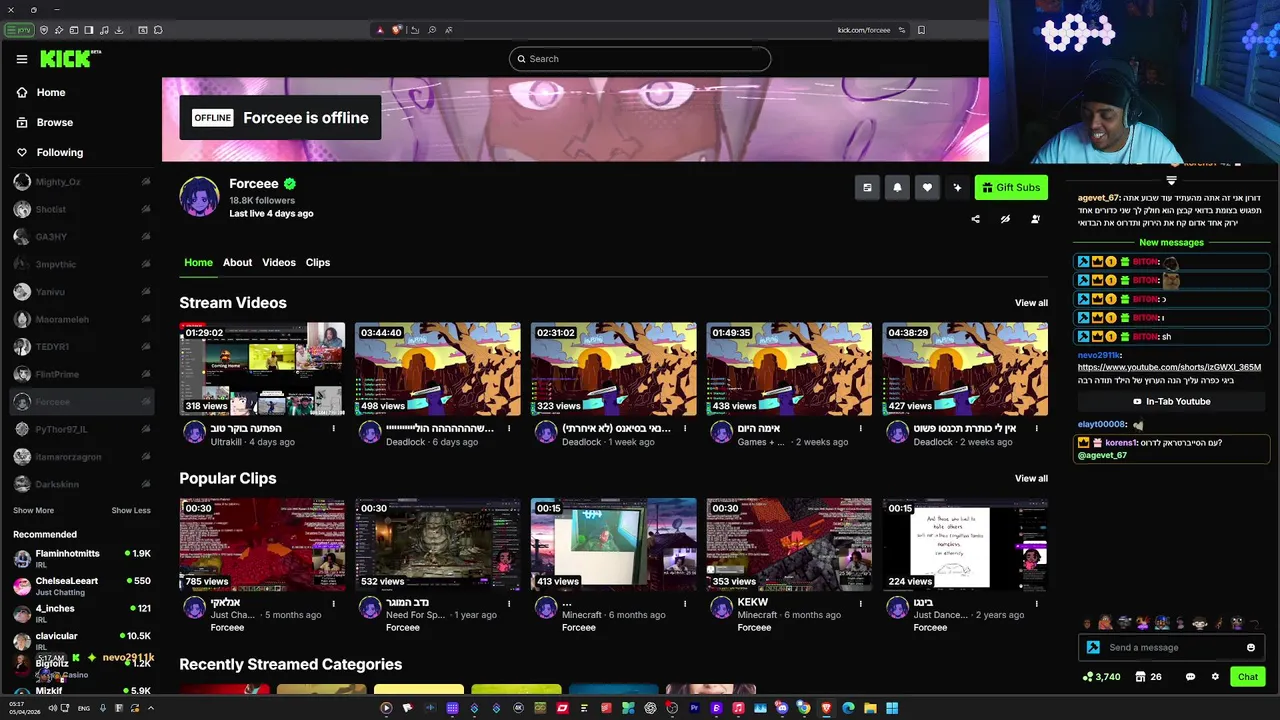Viewport: 1280px width, 720px height.
Task: Open options menu for Ultrakill video
Action: (333, 428)
